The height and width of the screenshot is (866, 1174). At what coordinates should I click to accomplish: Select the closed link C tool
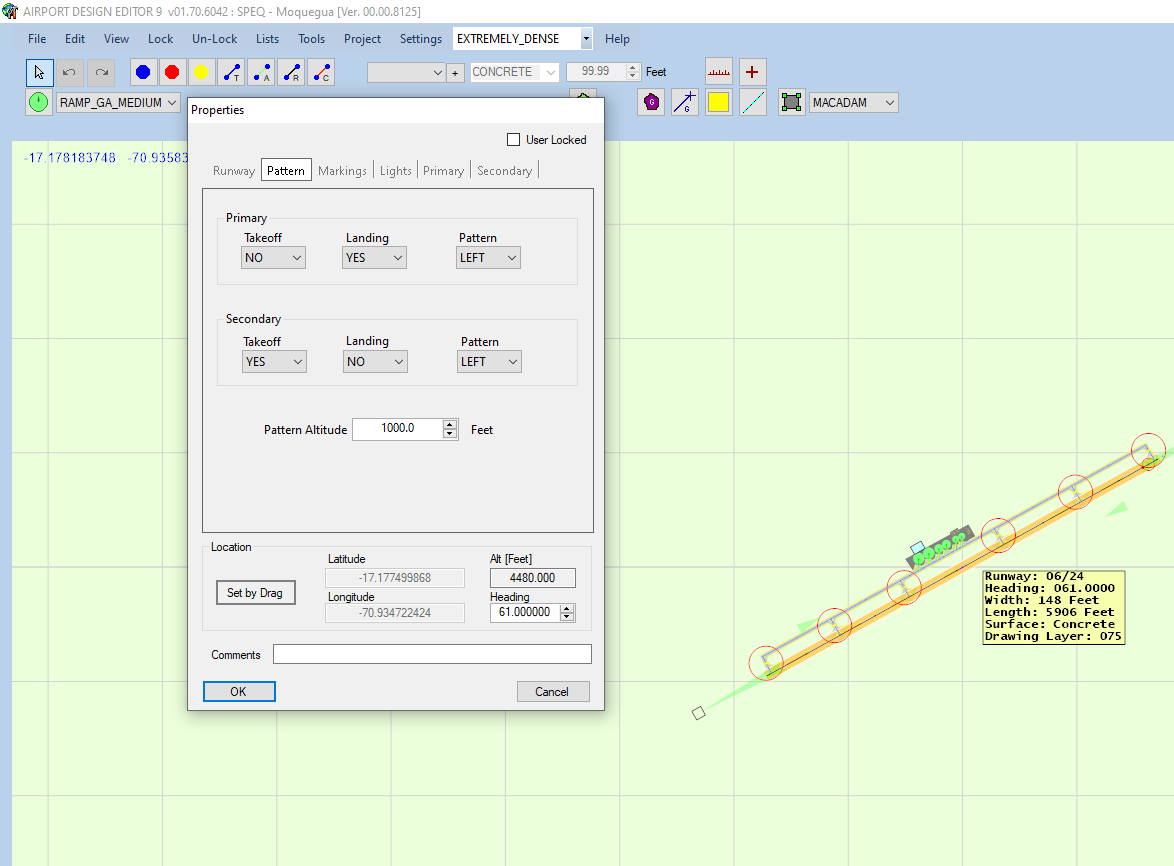click(x=321, y=73)
